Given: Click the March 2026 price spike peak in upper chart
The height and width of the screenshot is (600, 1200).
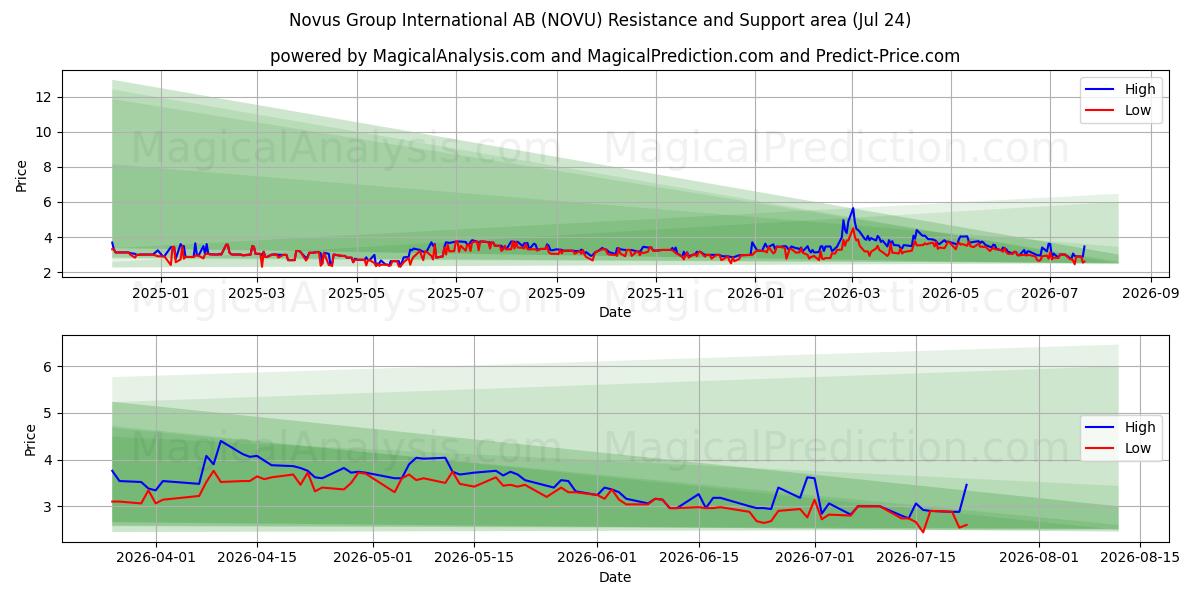Looking at the screenshot, I should coord(852,209).
